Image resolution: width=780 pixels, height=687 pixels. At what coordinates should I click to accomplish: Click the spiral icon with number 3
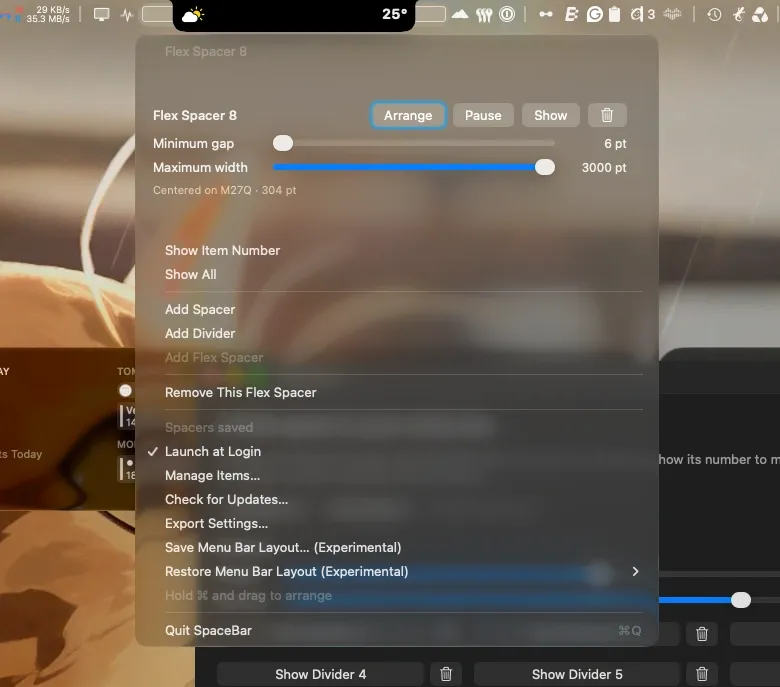pyautogui.click(x=643, y=14)
